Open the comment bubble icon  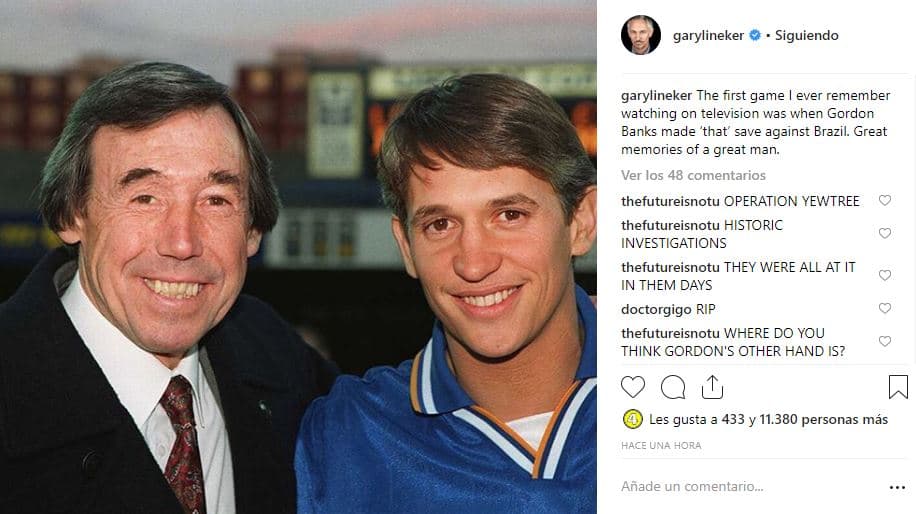pos(673,387)
